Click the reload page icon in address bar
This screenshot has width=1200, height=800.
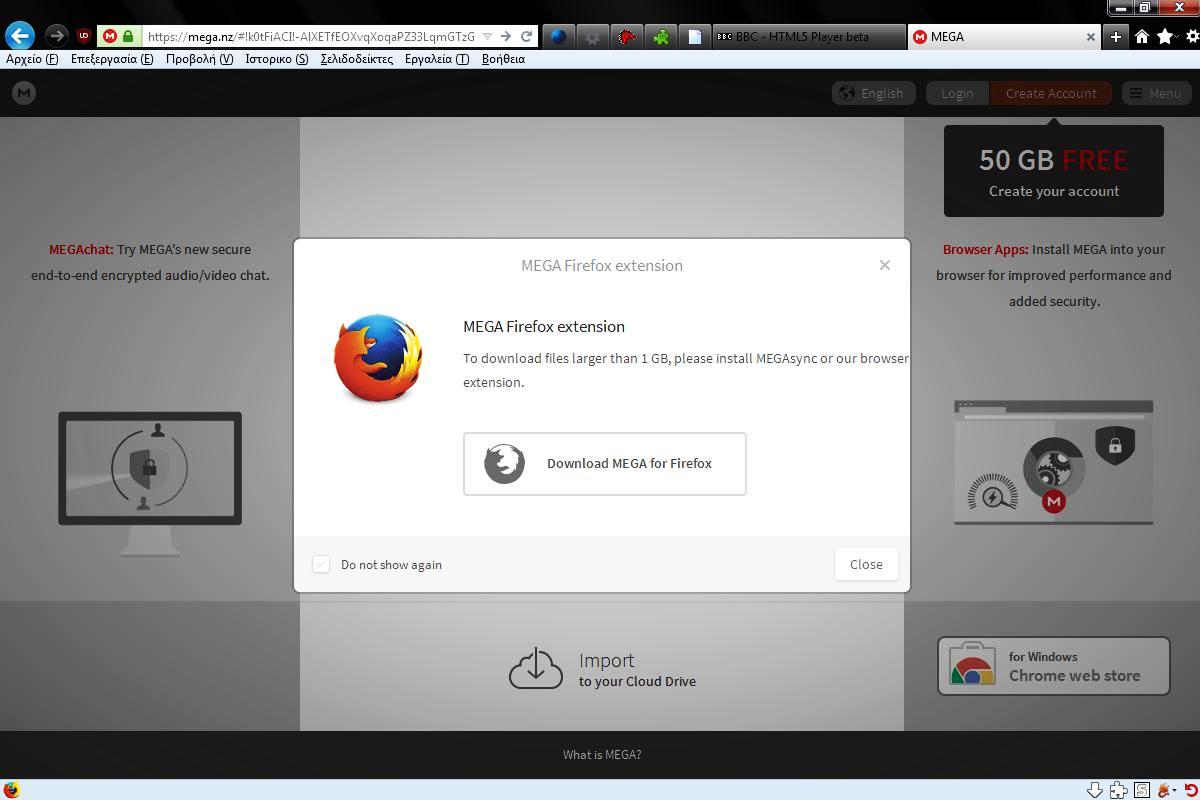tap(526, 36)
